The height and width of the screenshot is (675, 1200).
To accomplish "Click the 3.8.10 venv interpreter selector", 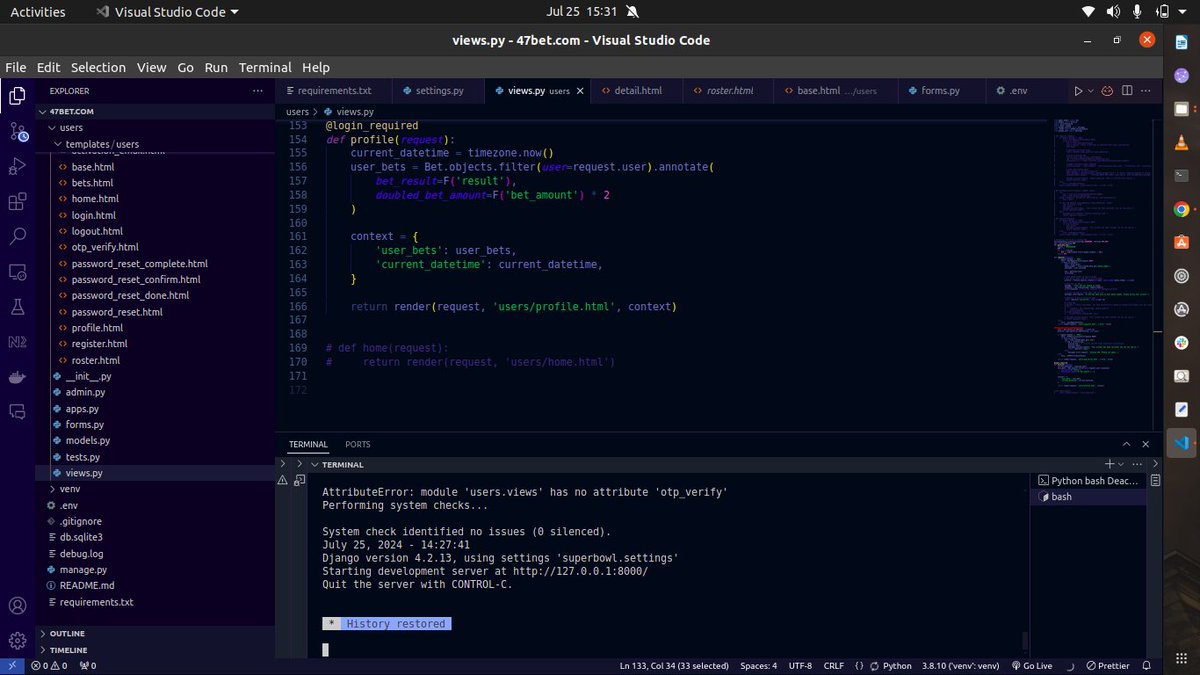I will [961, 665].
